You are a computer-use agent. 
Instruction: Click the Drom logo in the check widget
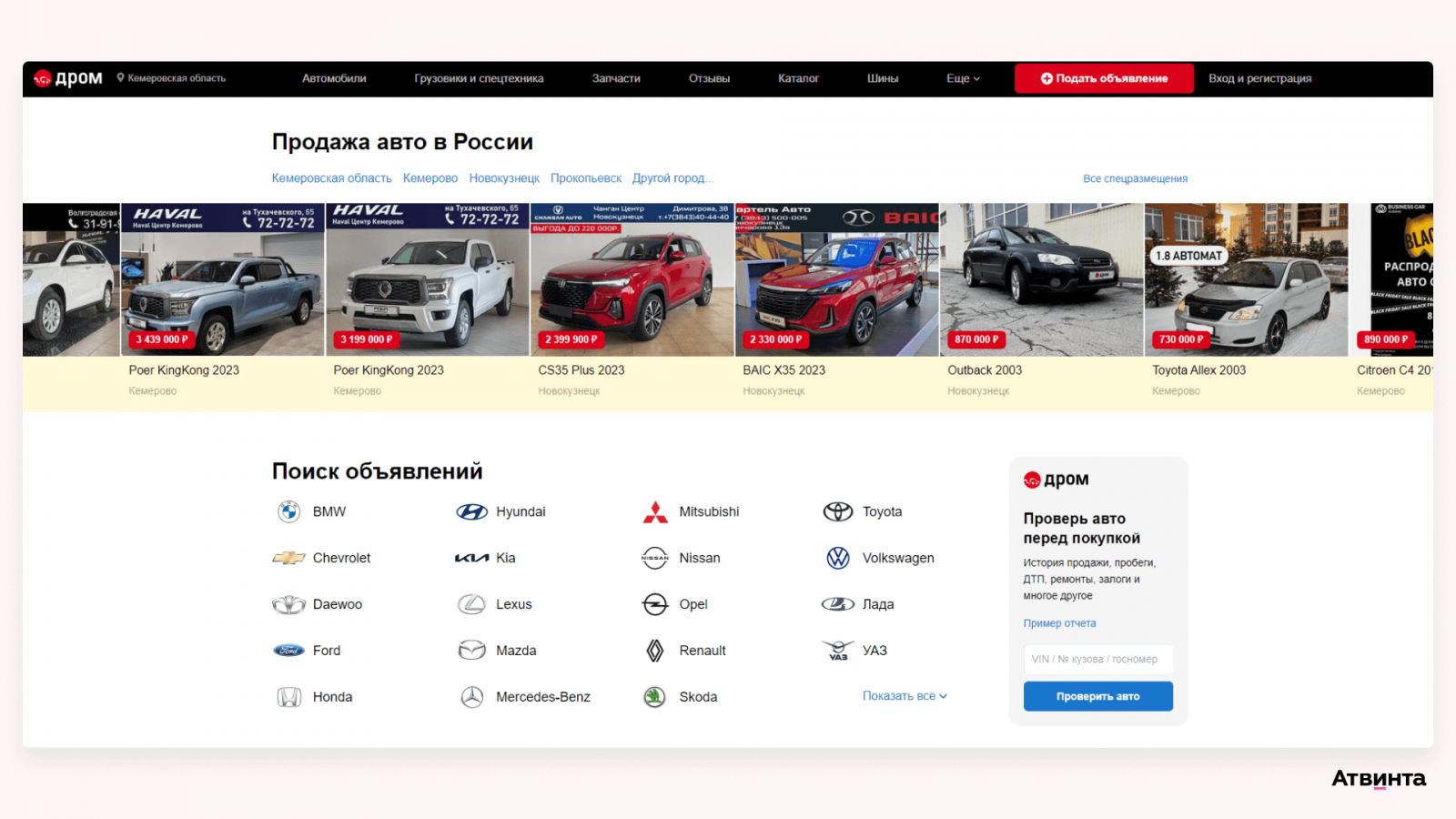(1057, 480)
